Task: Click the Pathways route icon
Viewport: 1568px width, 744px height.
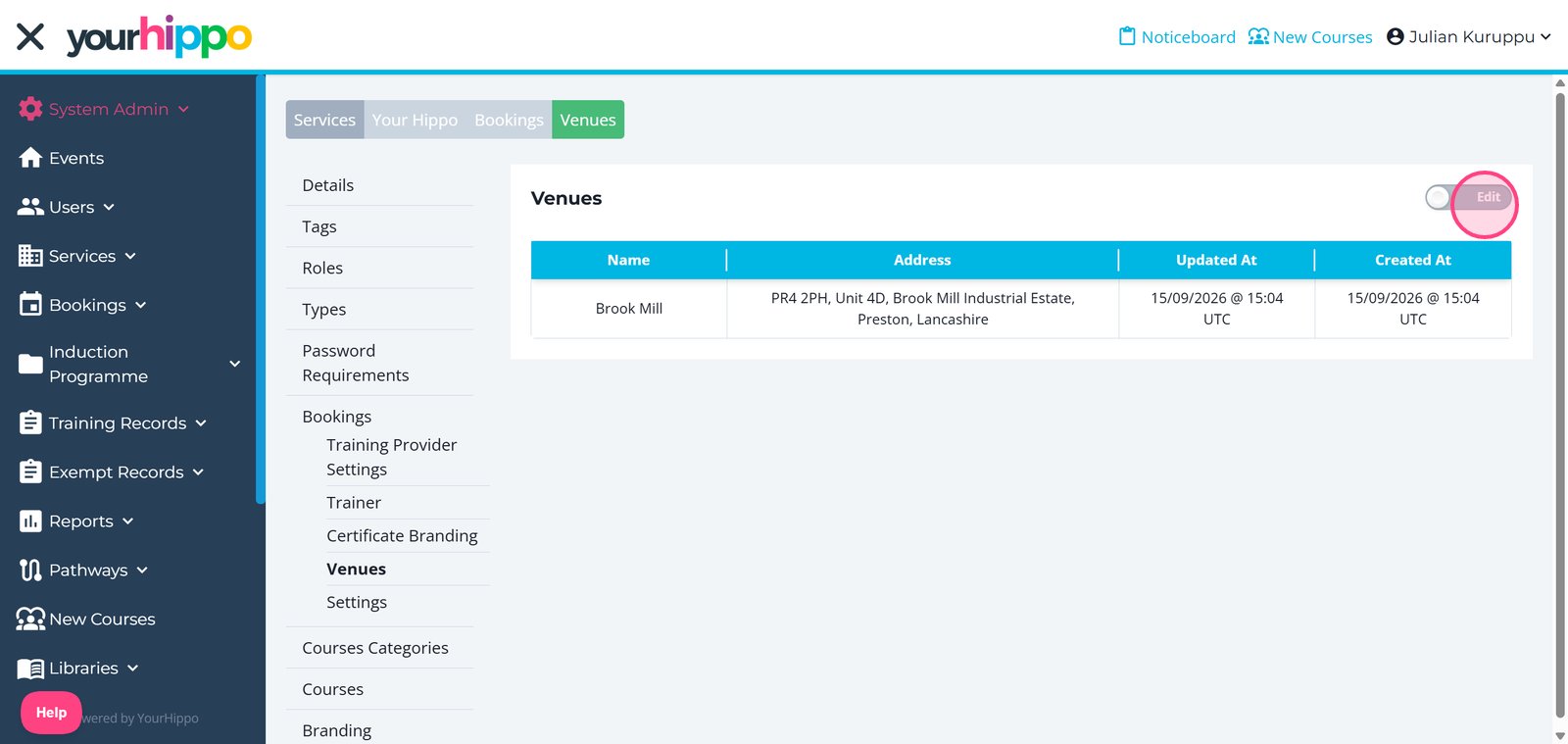Action: 30,570
